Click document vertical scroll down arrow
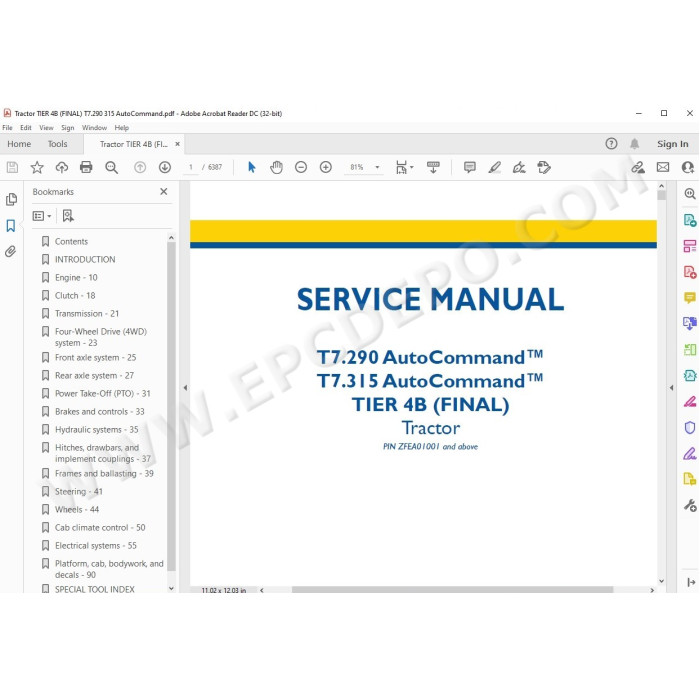Screen dimensions: 700x700 point(662,581)
